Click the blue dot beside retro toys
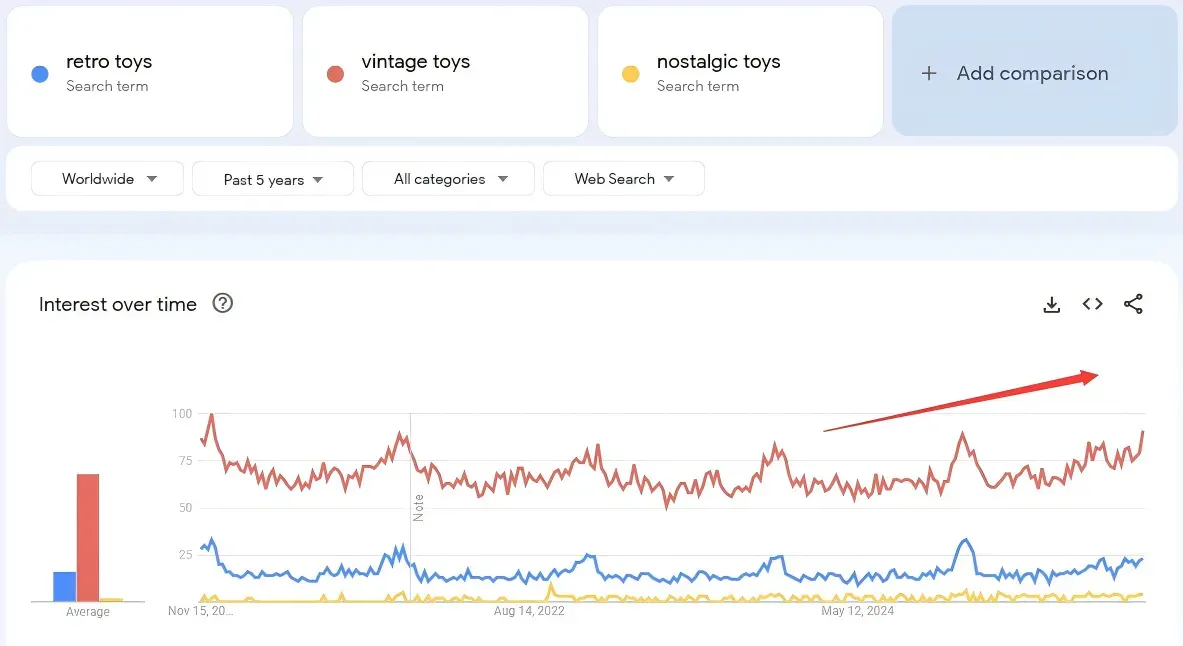The height and width of the screenshot is (646, 1183). tap(40, 74)
